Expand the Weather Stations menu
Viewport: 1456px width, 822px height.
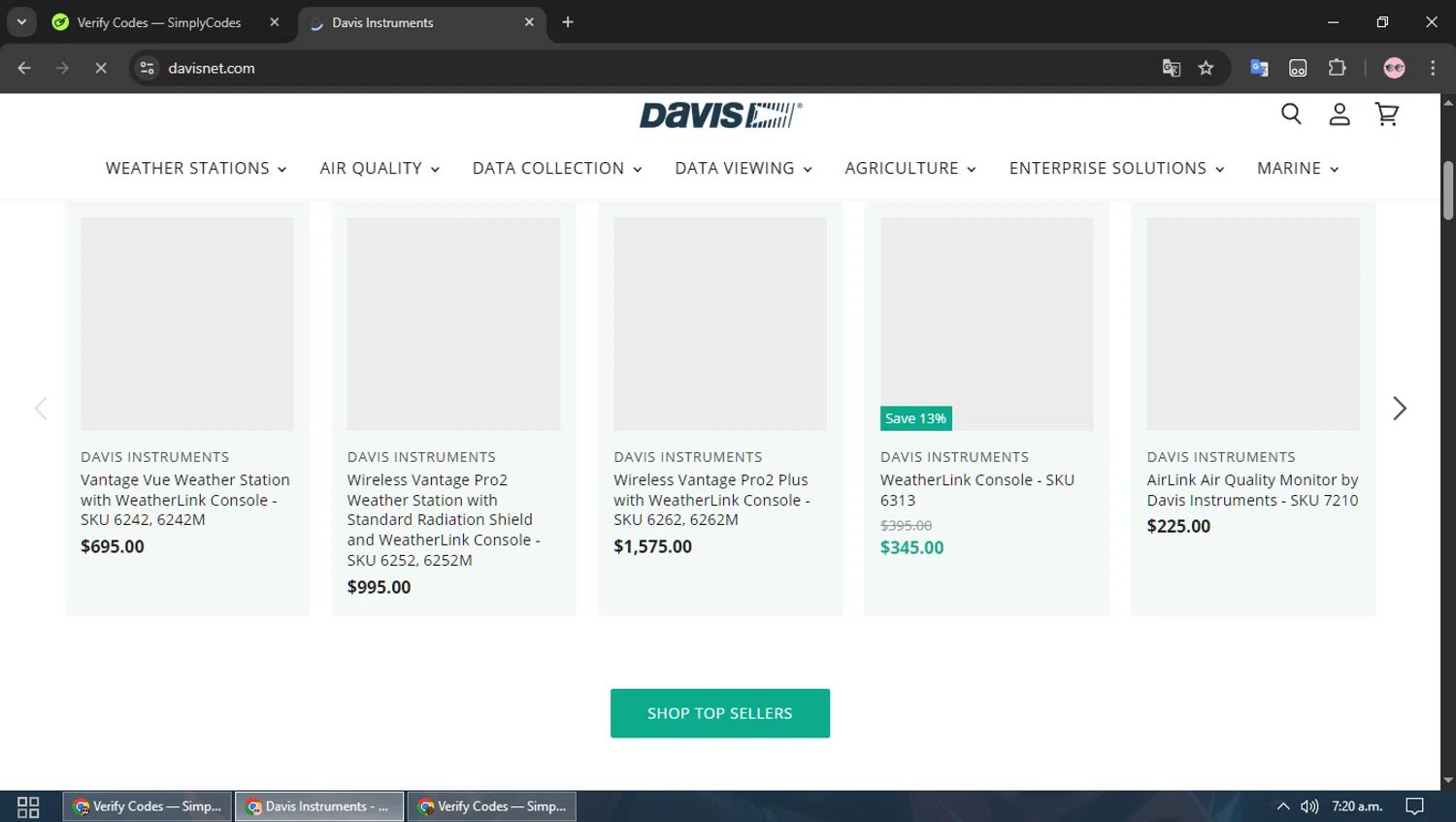point(196,169)
